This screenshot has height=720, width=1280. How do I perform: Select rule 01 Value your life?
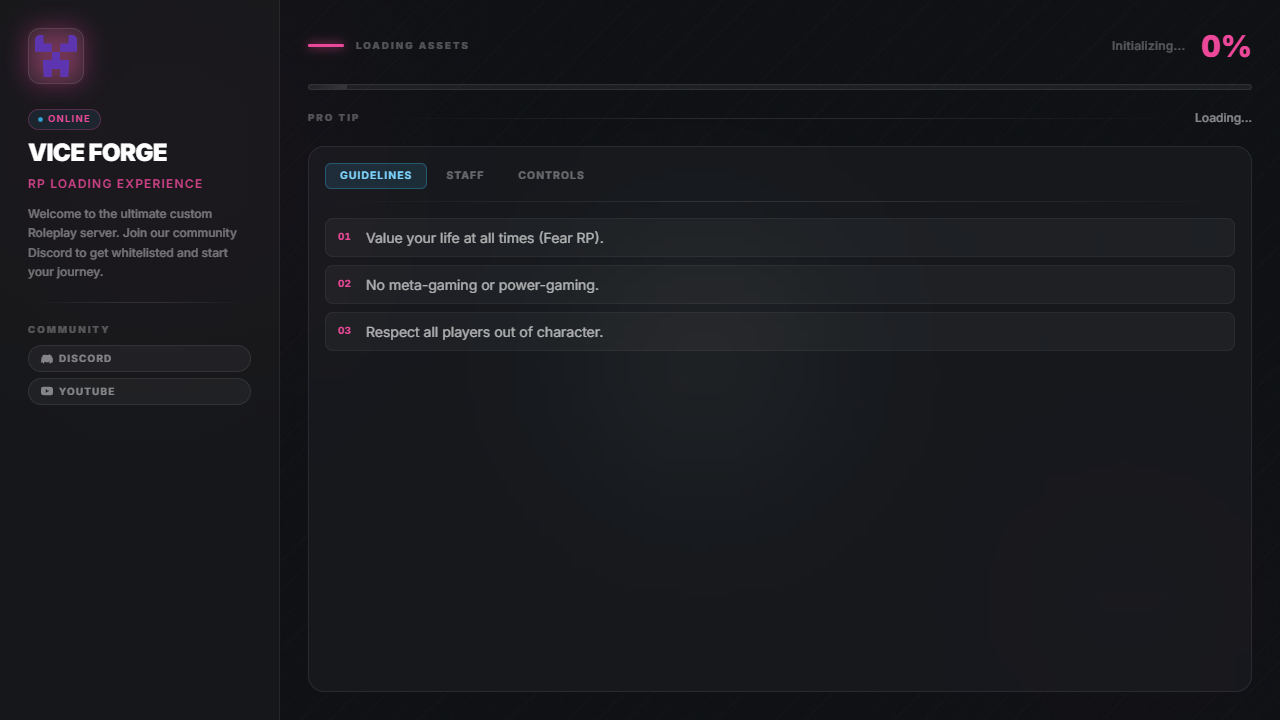(780, 238)
